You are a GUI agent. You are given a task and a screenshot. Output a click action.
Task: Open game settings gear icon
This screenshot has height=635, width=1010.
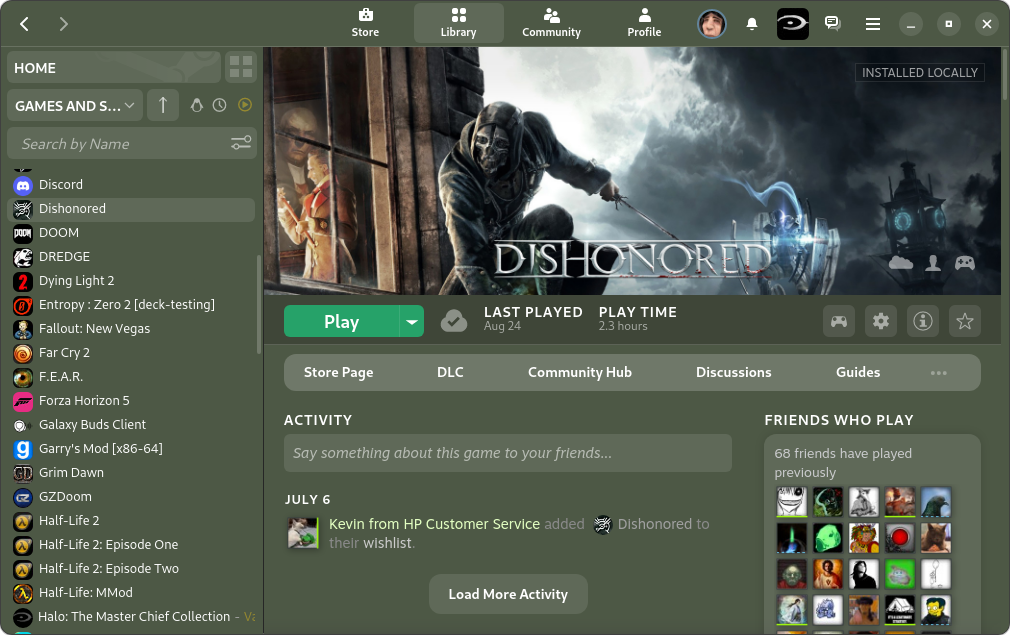tap(881, 321)
